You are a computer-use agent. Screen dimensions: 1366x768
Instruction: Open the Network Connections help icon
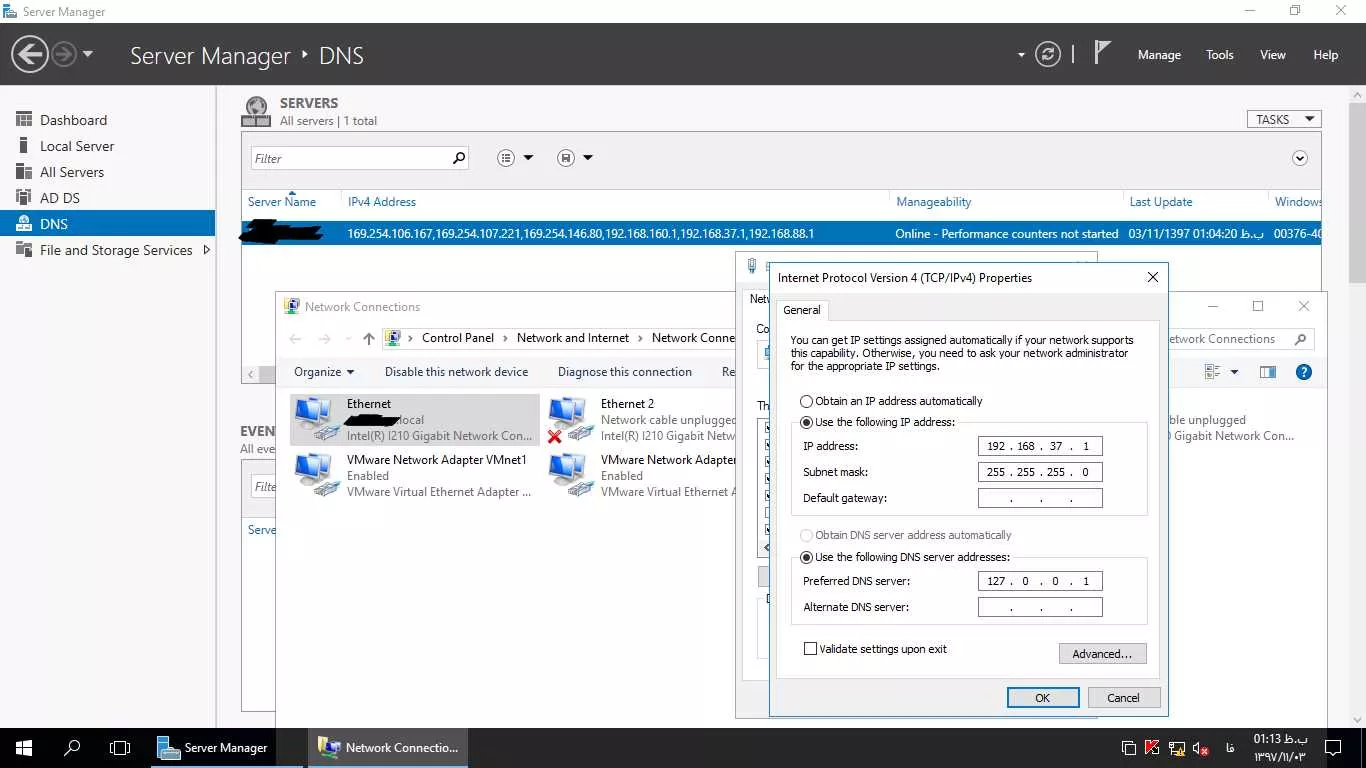click(1303, 372)
